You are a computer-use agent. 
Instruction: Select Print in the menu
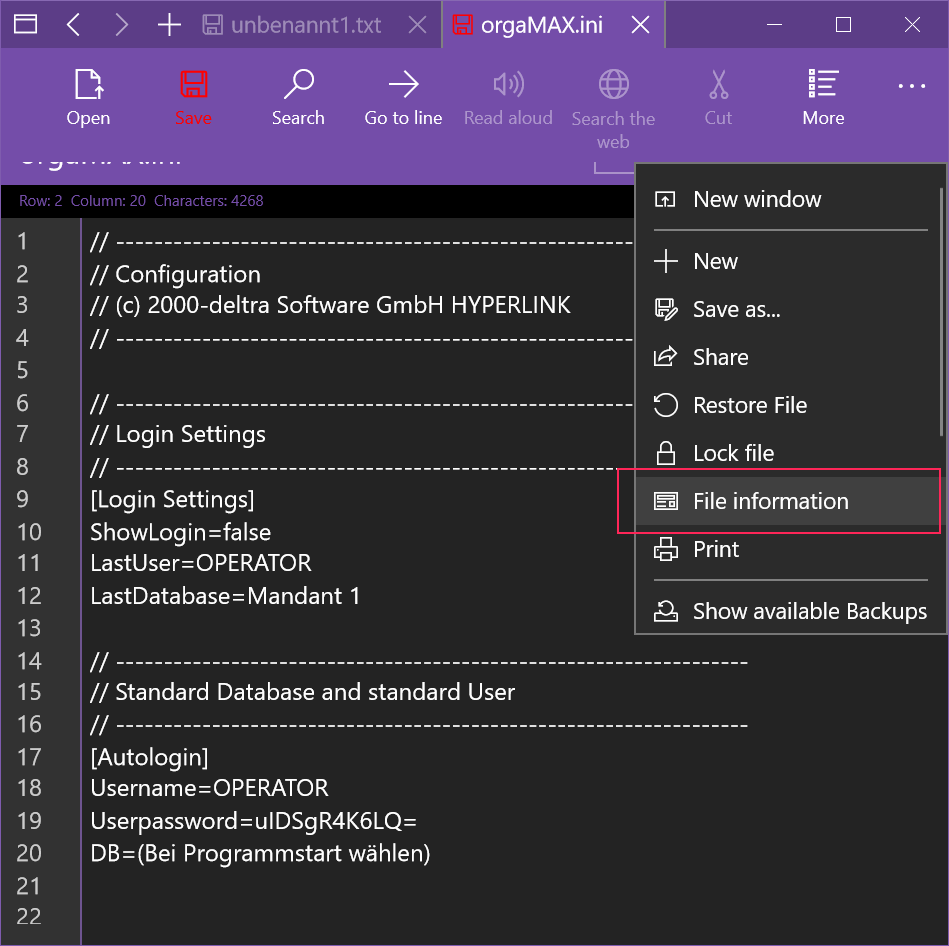[x=790, y=549]
